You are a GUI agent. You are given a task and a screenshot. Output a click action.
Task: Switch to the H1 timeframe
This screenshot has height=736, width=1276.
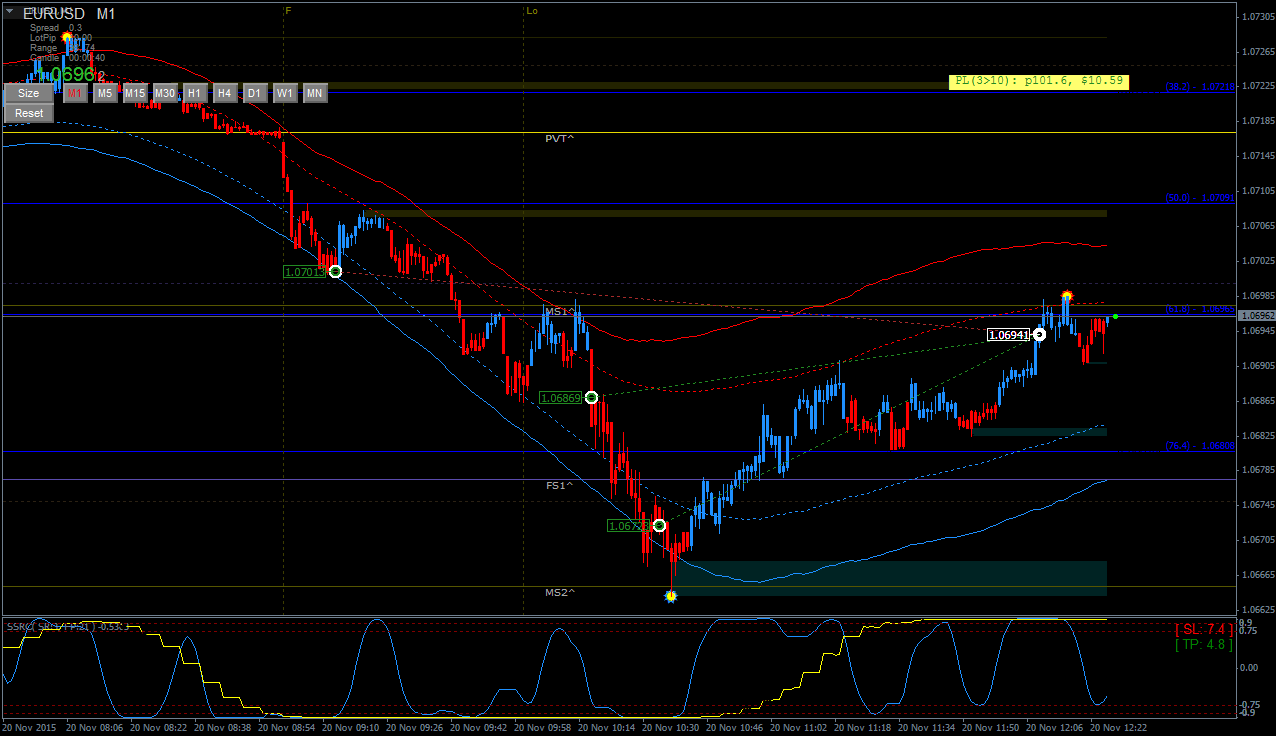195,93
